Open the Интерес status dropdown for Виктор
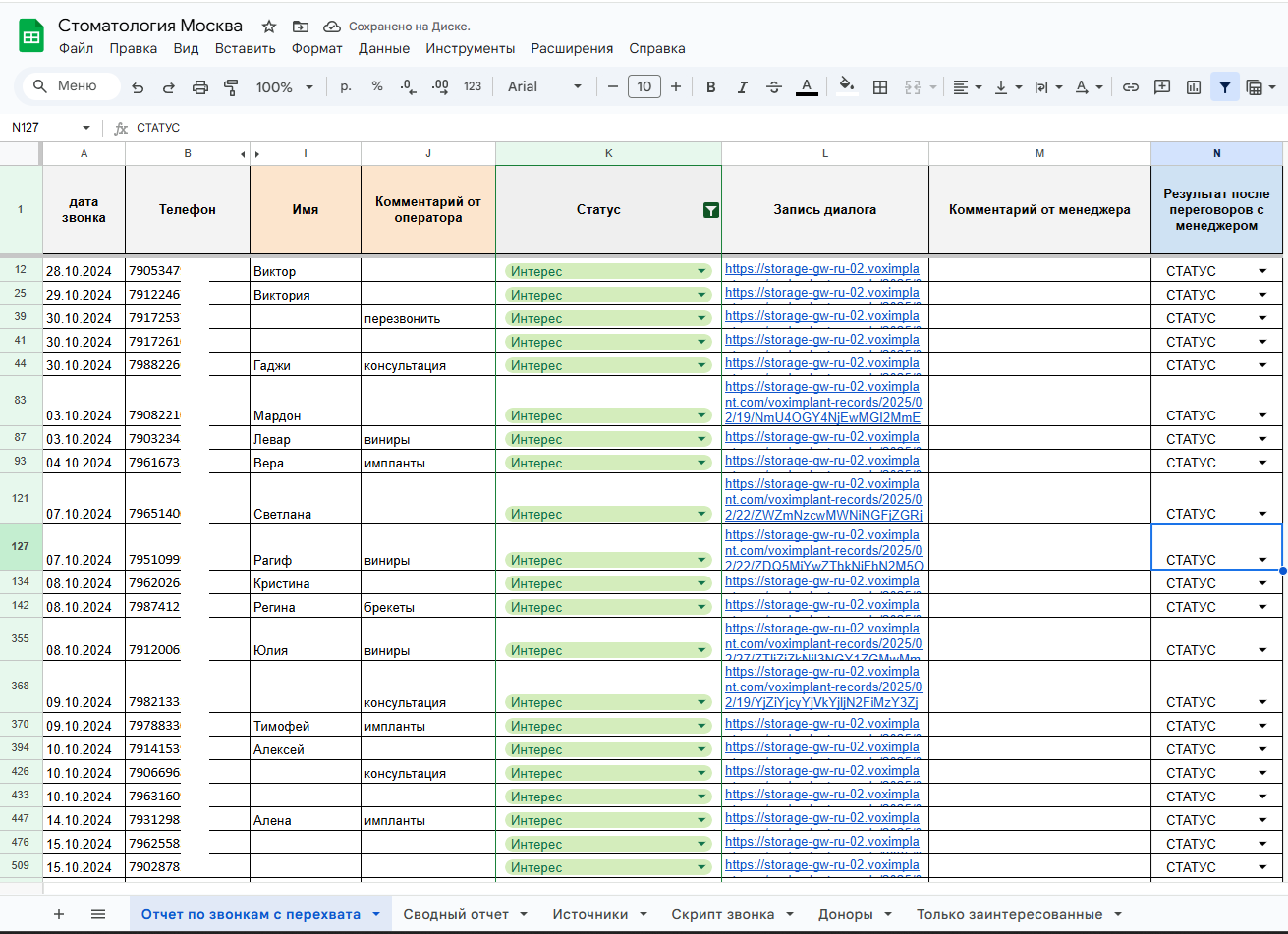This screenshot has width=1288, height=934. click(701, 271)
